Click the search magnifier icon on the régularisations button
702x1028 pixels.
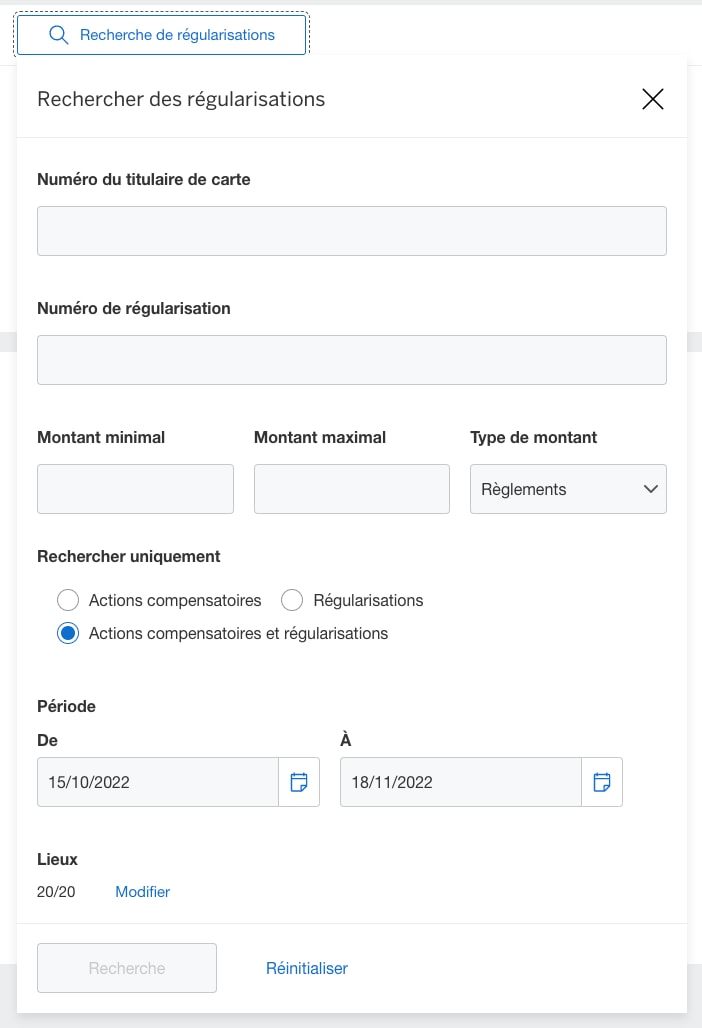tap(58, 34)
